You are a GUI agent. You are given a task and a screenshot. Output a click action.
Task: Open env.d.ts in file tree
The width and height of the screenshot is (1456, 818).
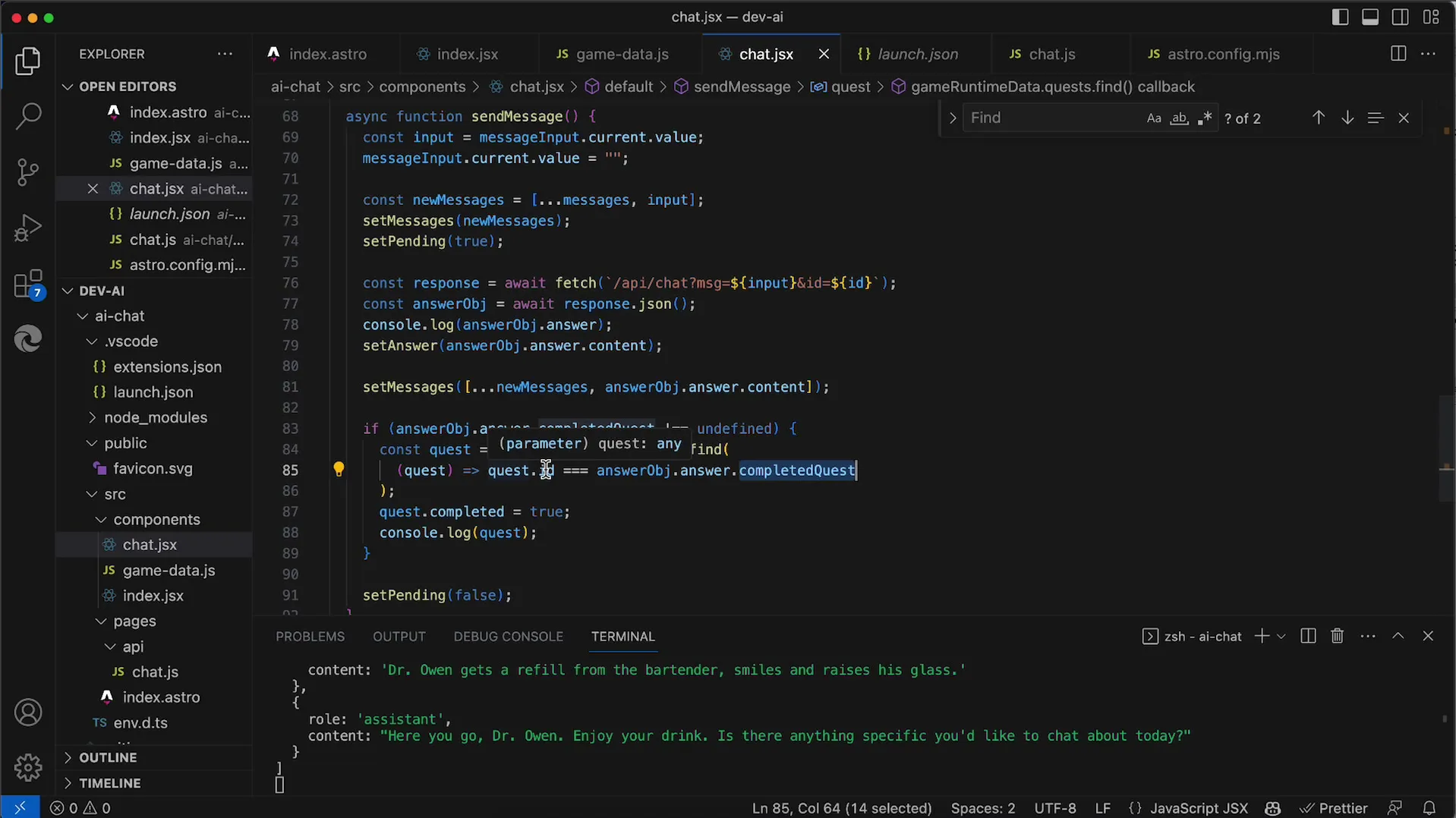[140, 723]
